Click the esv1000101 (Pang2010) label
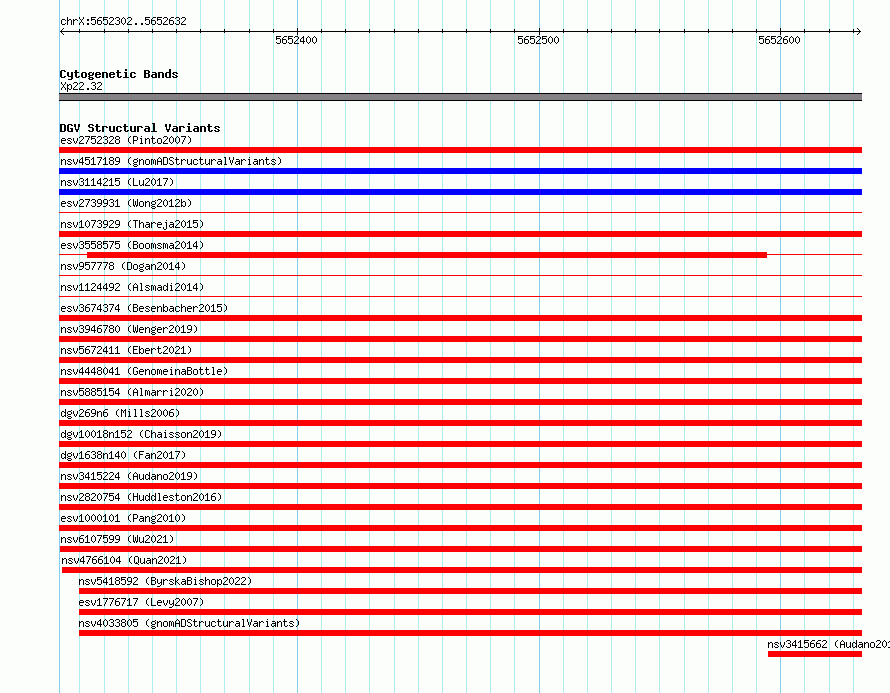Viewport: 890px width, 693px height. click(x=123, y=518)
